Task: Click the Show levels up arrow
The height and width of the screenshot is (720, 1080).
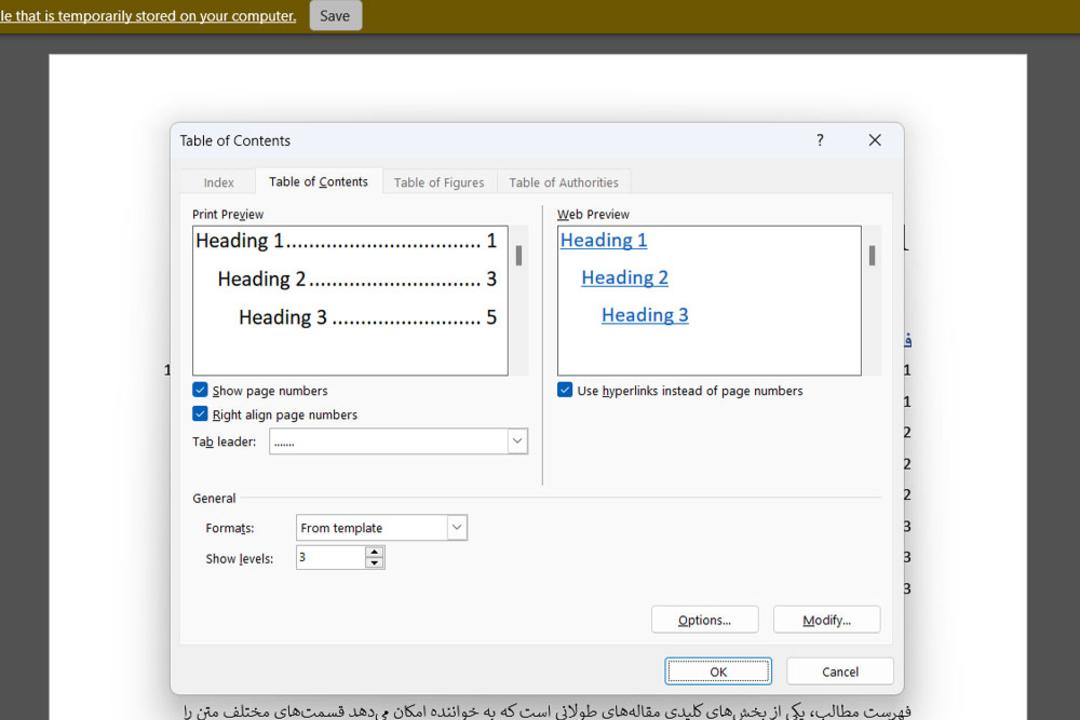Action: coord(374,552)
